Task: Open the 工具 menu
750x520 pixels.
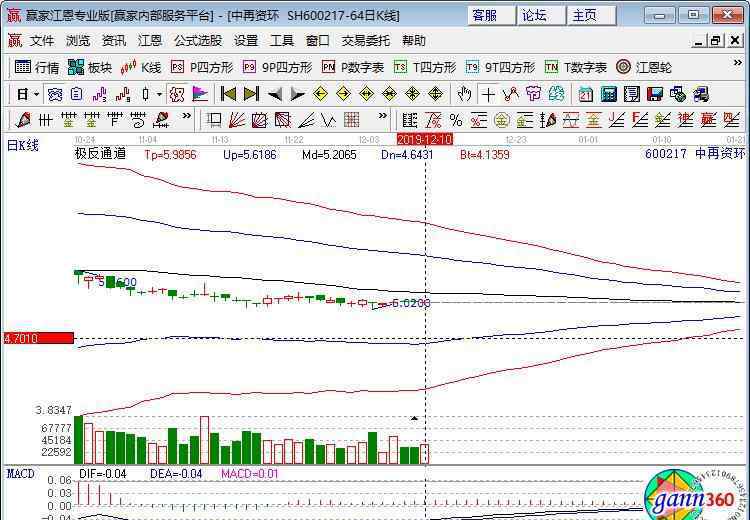Action: point(282,41)
